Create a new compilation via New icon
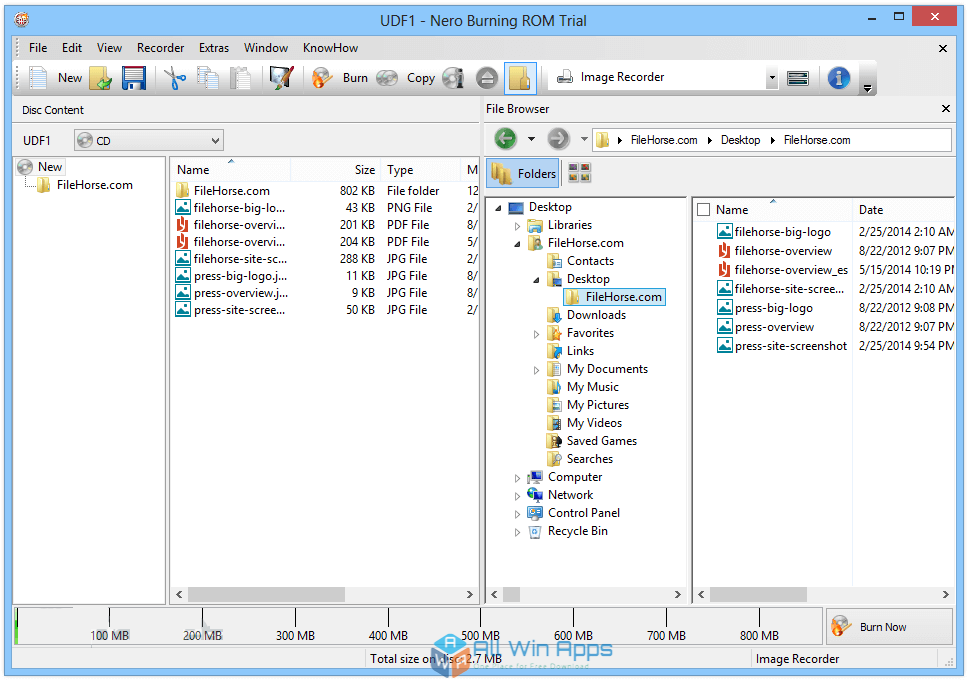 pos(38,78)
